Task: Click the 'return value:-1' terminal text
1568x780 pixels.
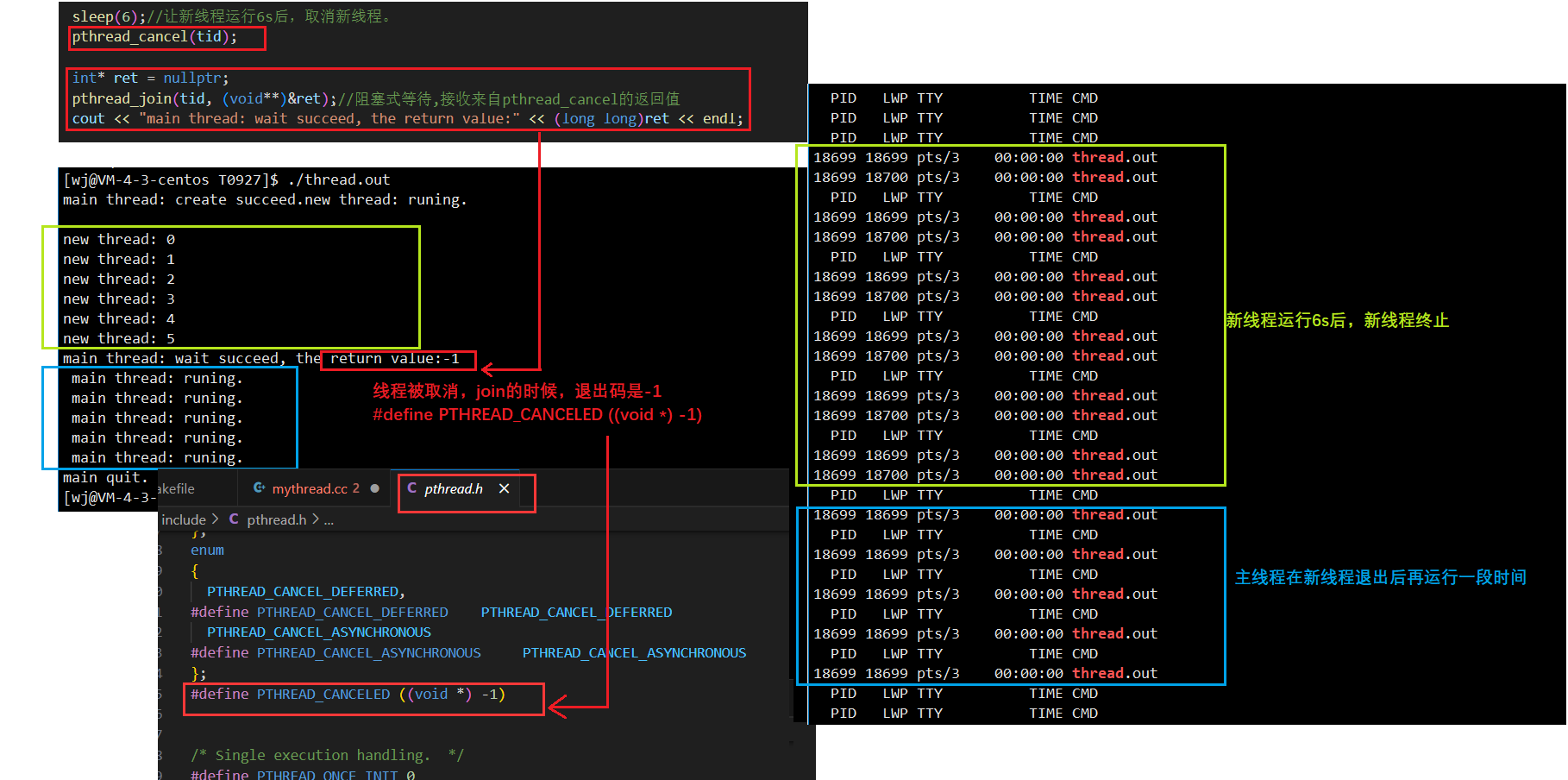Action: click(x=395, y=359)
